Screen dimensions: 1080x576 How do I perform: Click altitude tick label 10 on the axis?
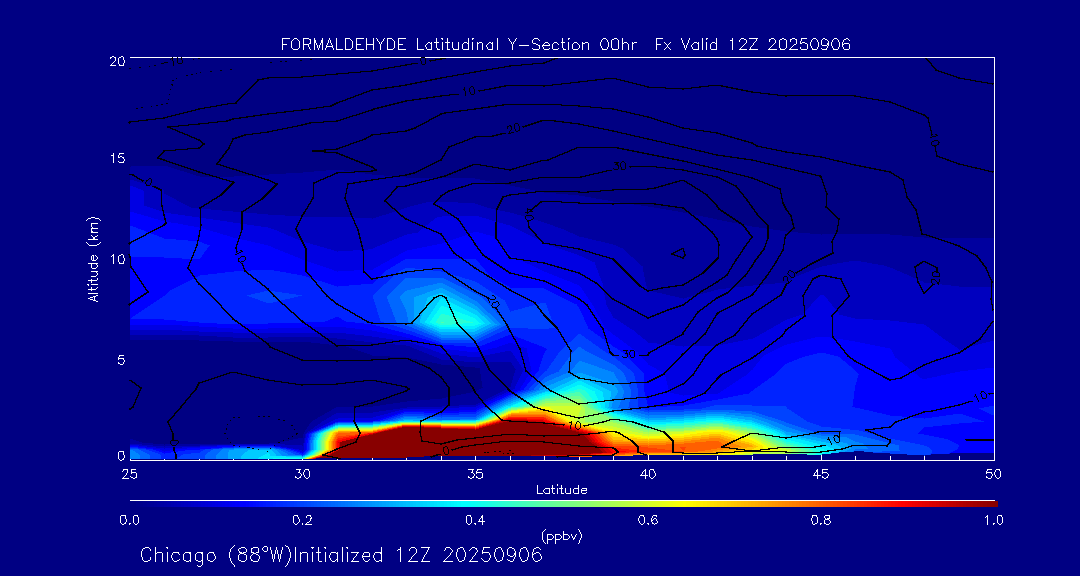pos(117,259)
